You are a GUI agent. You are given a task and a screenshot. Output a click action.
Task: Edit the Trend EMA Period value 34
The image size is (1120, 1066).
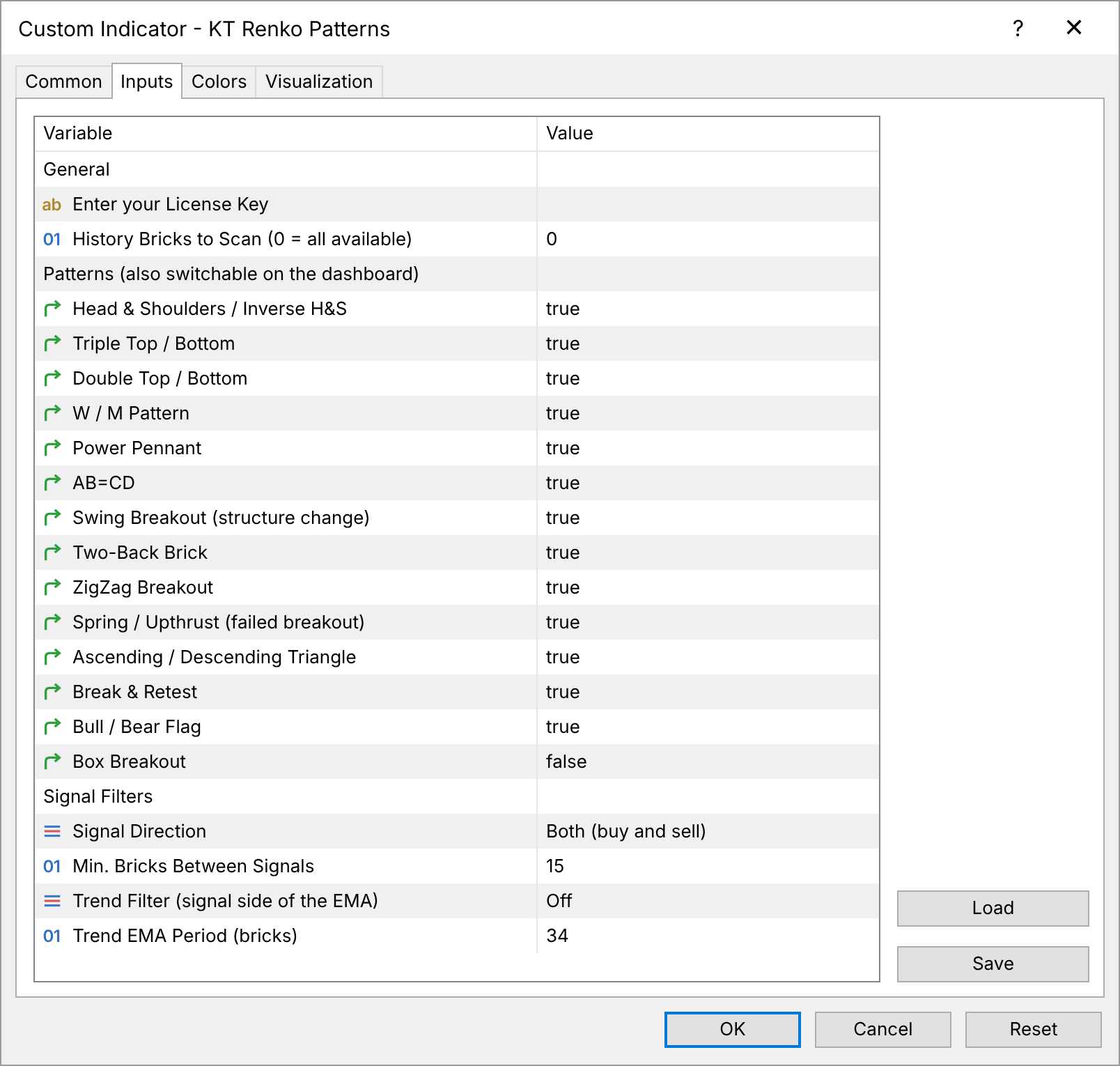[708, 936]
